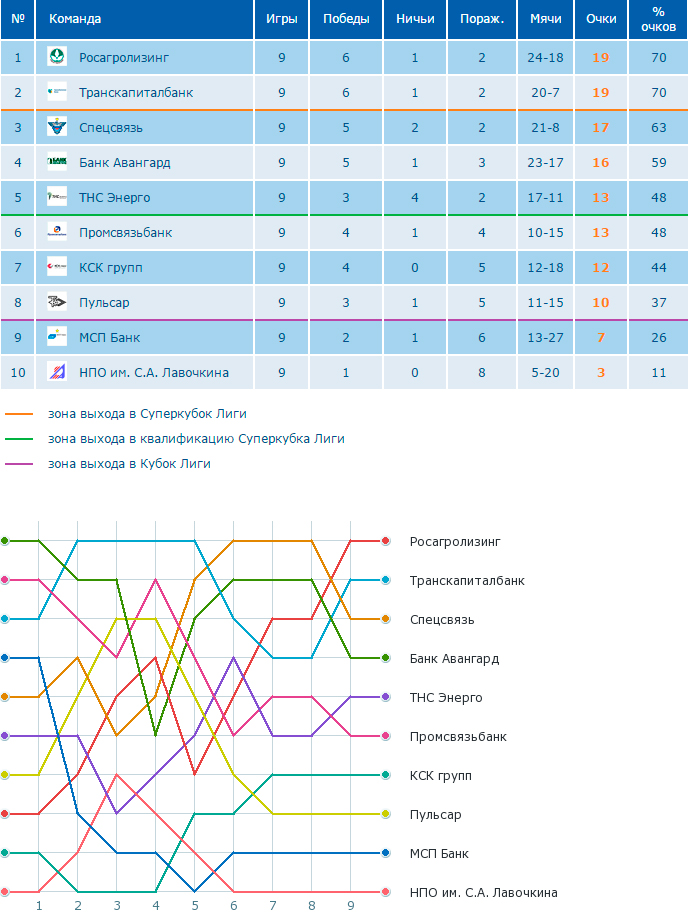The image size is (690, 922).
Task: Click teal end marker for КСК групп line
Action: [385, 775]
